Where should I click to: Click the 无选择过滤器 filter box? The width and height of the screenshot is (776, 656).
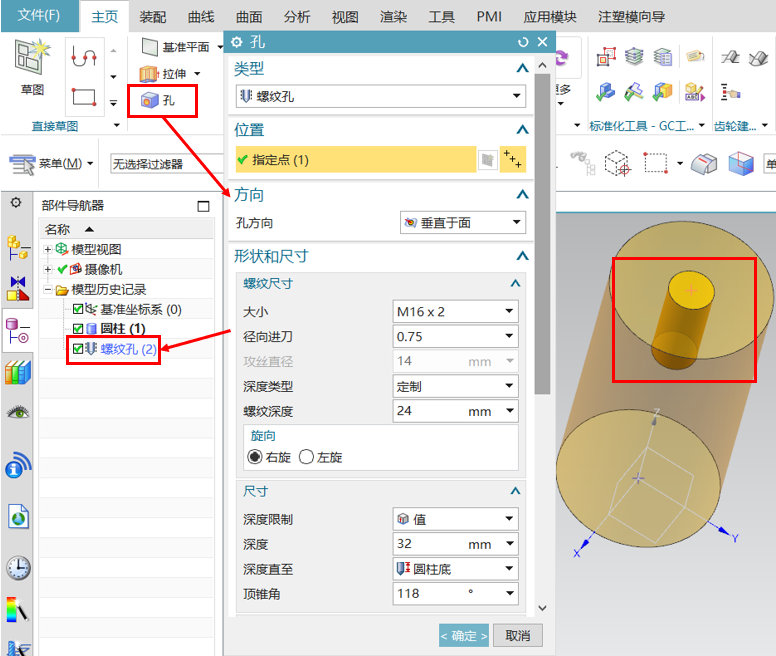(167, 164)
